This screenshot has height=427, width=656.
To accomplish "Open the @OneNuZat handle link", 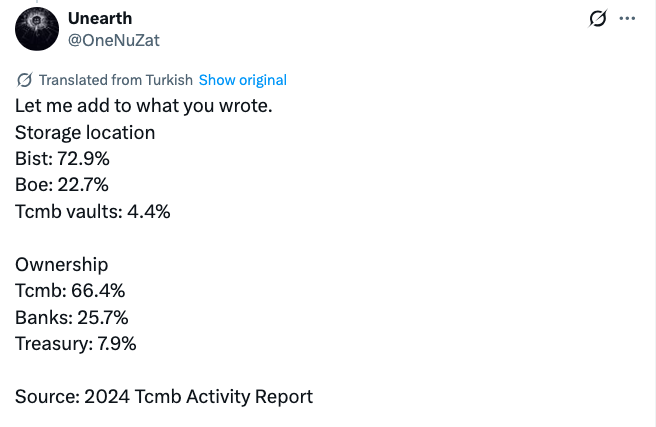I will [x=113, y=40].
